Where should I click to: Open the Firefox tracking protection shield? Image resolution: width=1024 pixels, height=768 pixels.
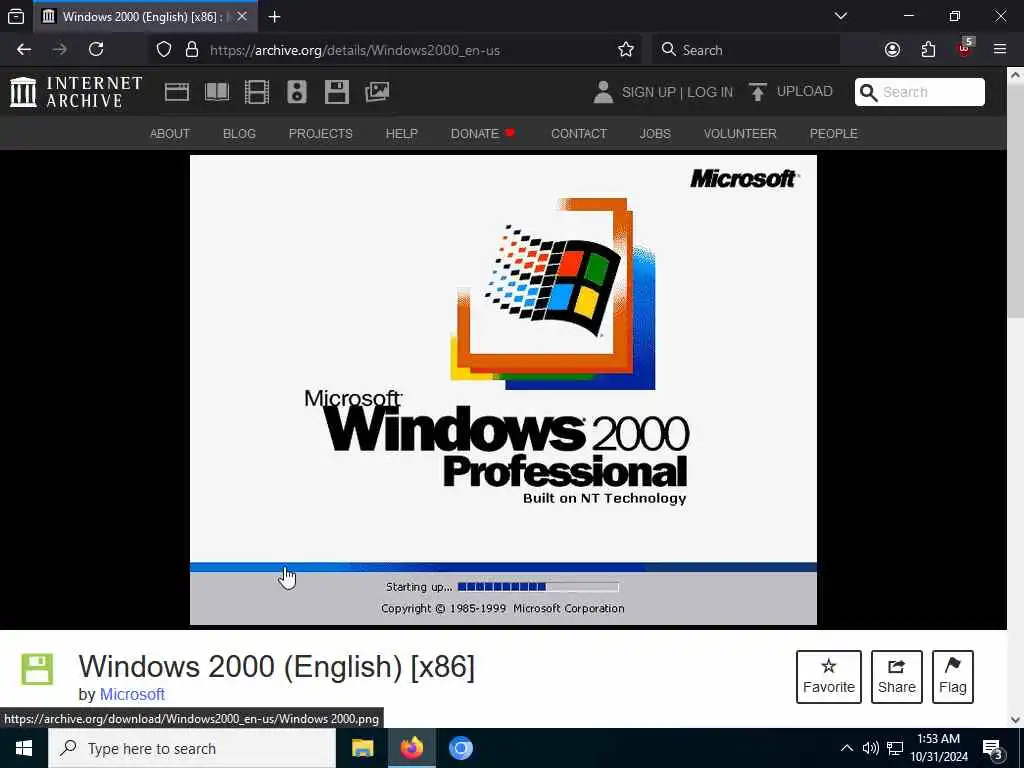pos(164,50)
